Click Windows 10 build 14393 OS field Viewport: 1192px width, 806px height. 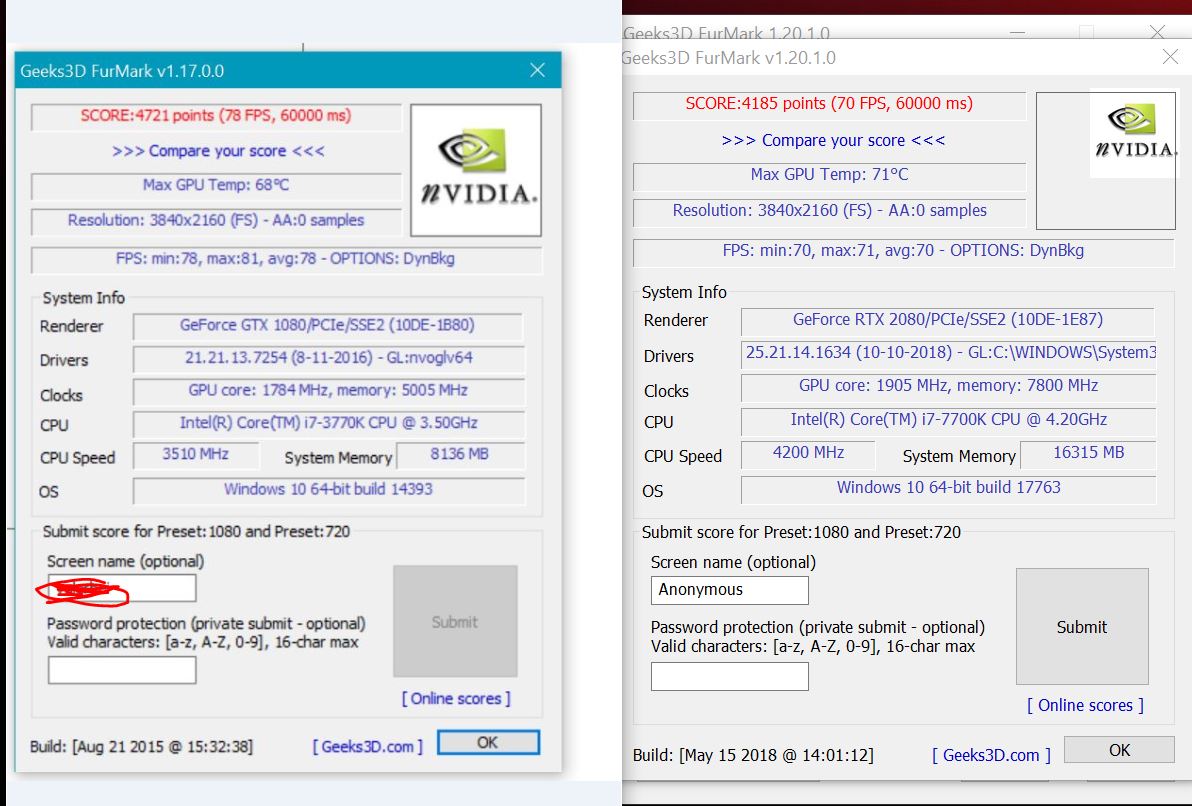point(328,489)
